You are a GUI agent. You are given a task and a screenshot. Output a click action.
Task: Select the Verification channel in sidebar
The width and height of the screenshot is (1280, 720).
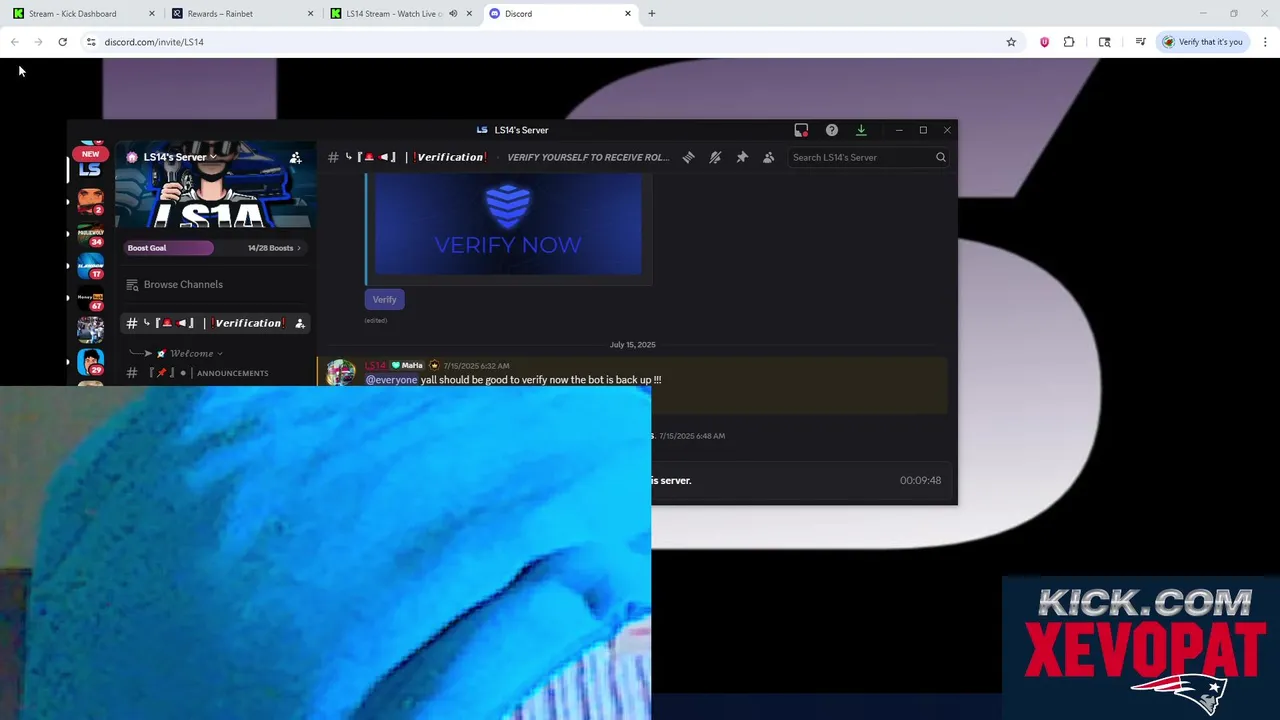click(215, 323)
